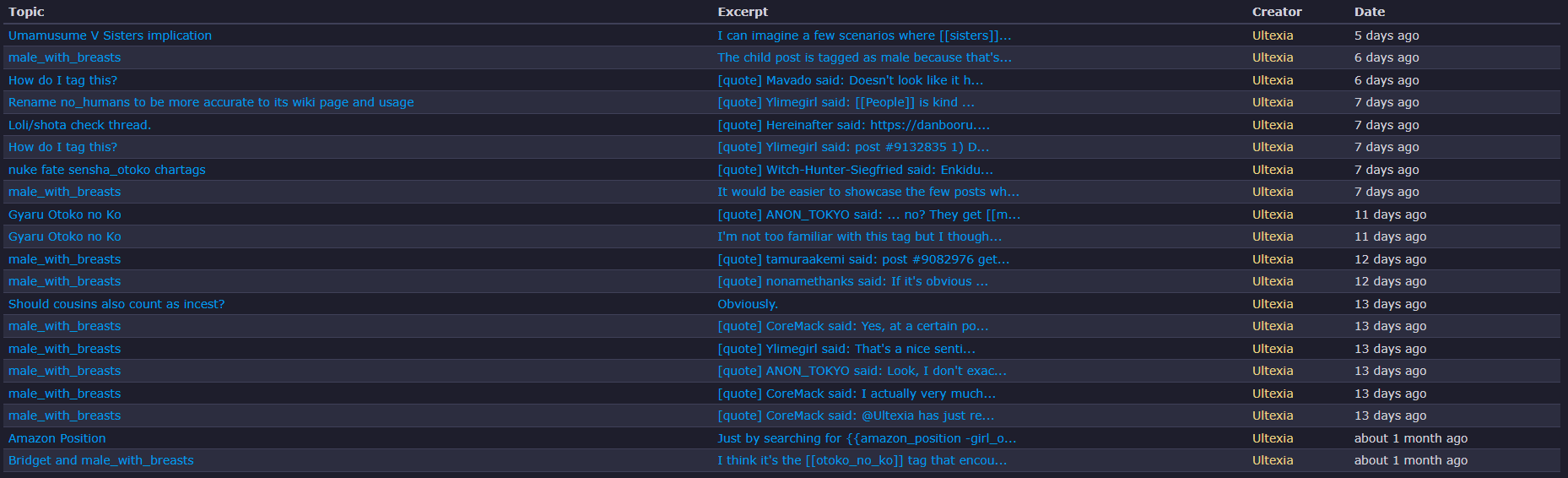Open the nuke fate sensha_otoko chartags topic
Image resolution: width=1568 pixels, height=478 pixels.
click(106, 170)
